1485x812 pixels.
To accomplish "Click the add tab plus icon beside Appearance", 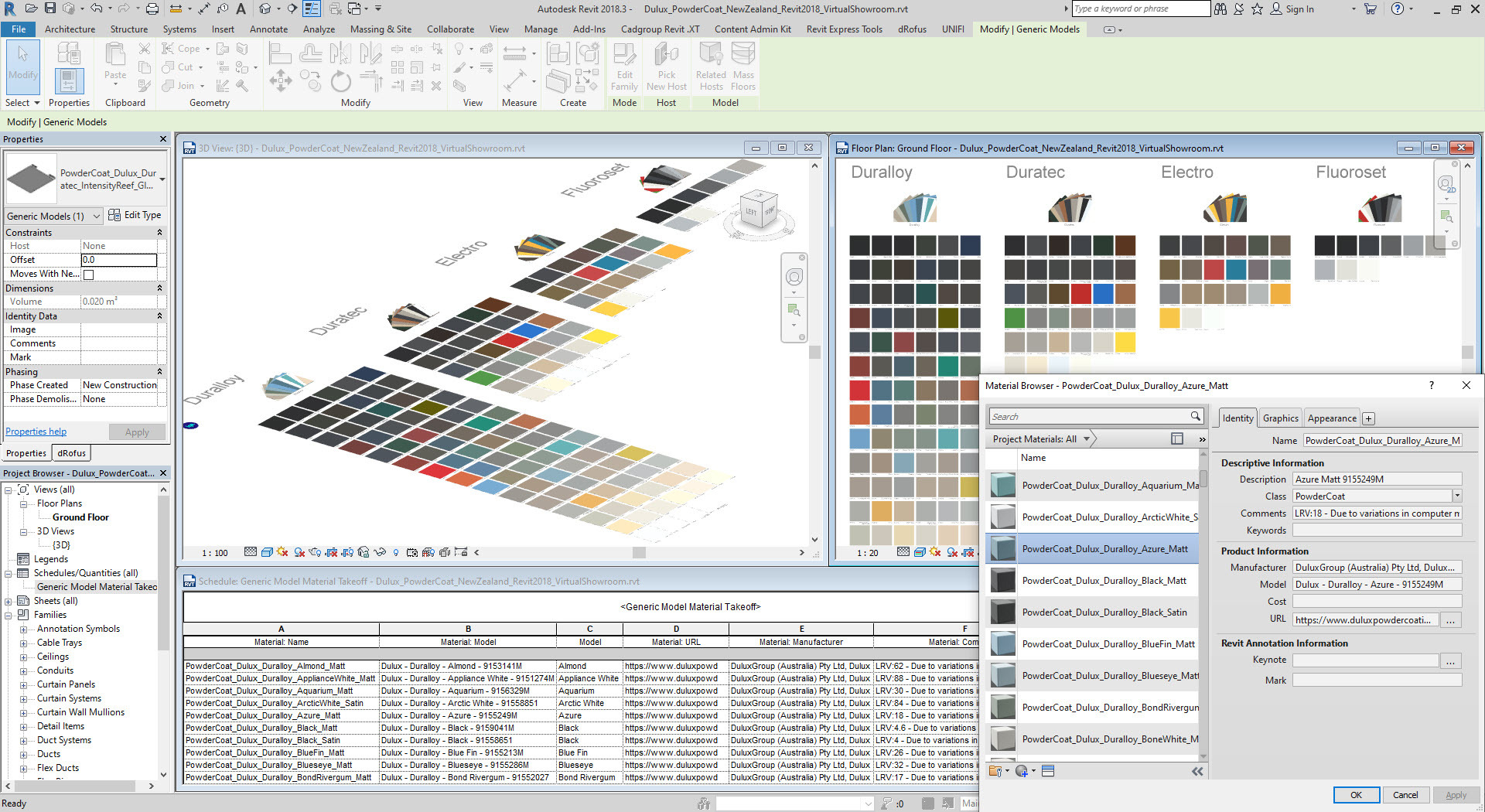I will [x=1368, y=418].
